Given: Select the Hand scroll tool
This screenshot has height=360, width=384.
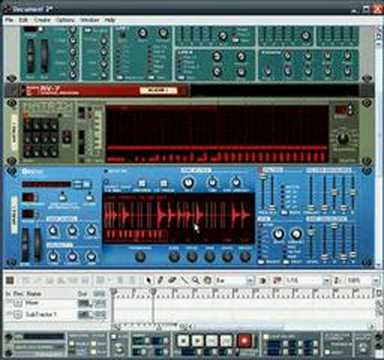Looking at the screenshot, I should coord(207,280).
